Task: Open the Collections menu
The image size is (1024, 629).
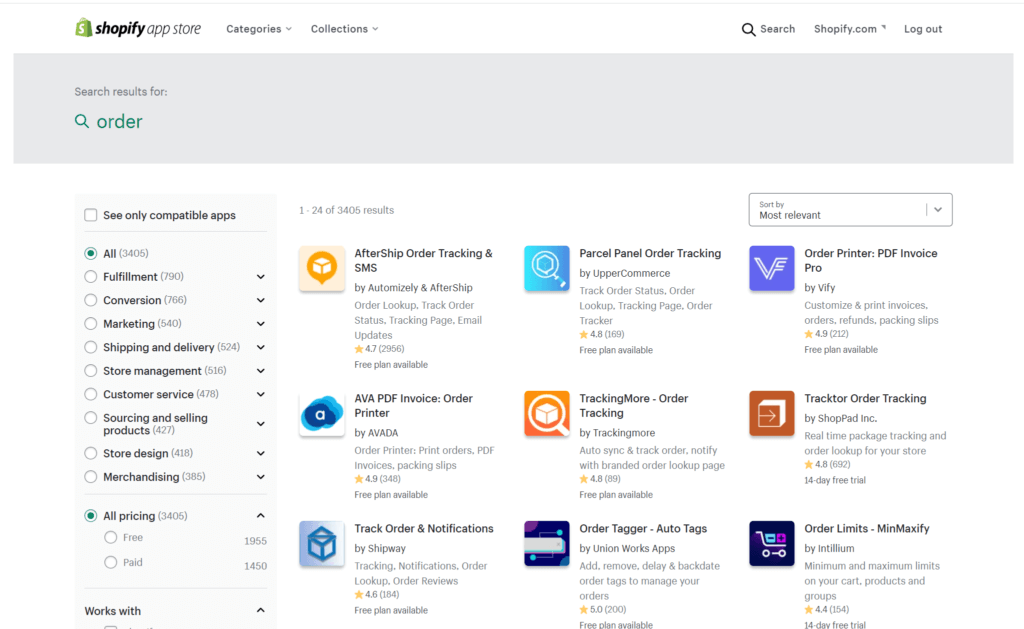Action: pyautogui.click(x=344, y=29)
